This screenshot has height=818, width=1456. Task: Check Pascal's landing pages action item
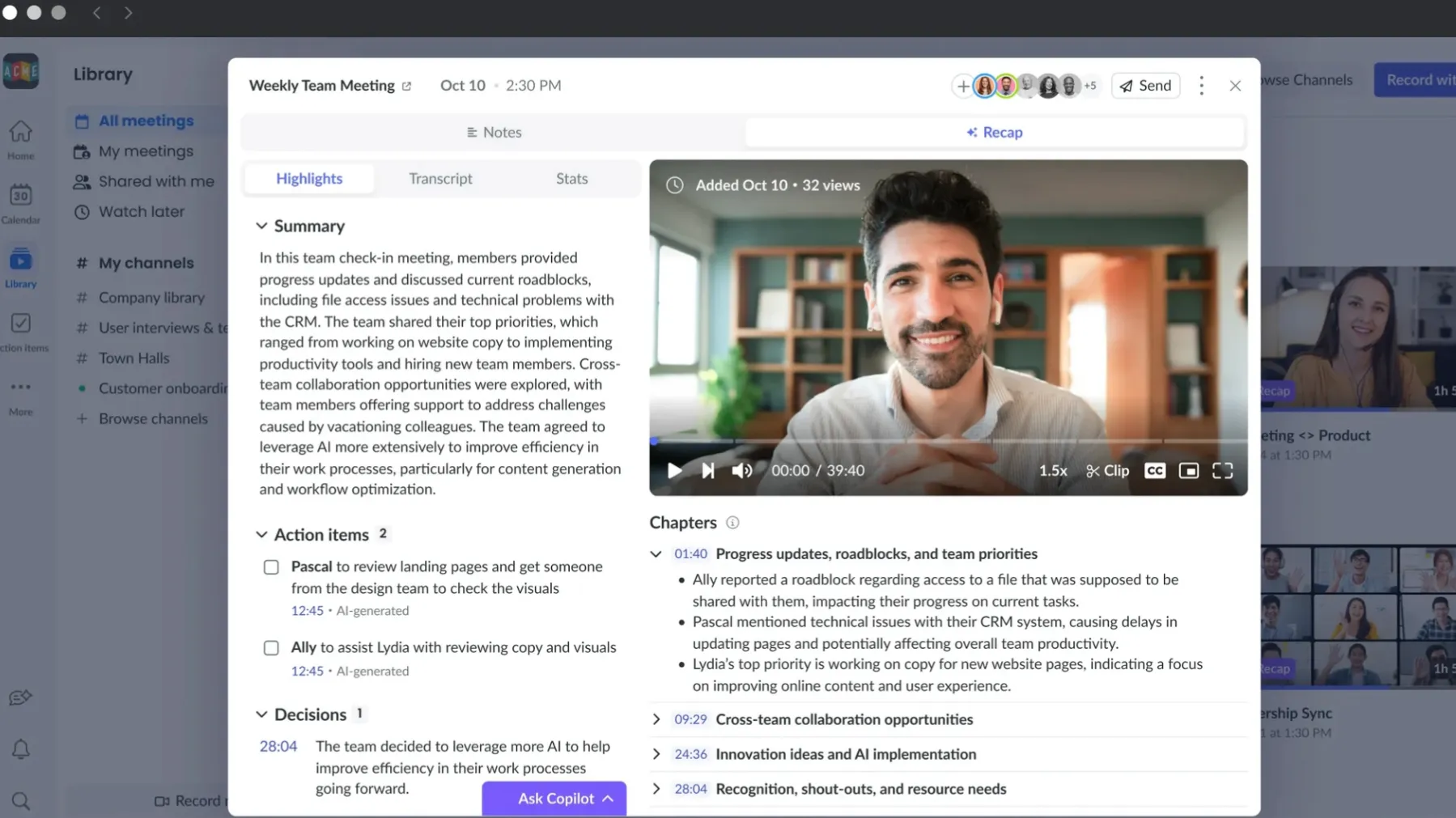(x=271, y=567)
